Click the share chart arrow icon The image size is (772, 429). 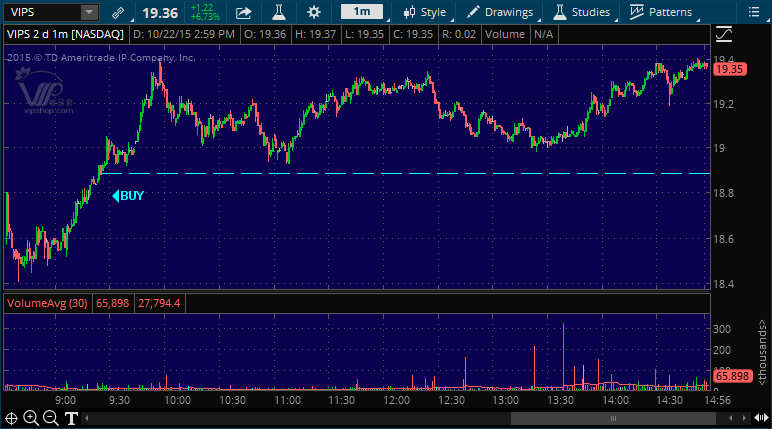(x=244, y=12)
